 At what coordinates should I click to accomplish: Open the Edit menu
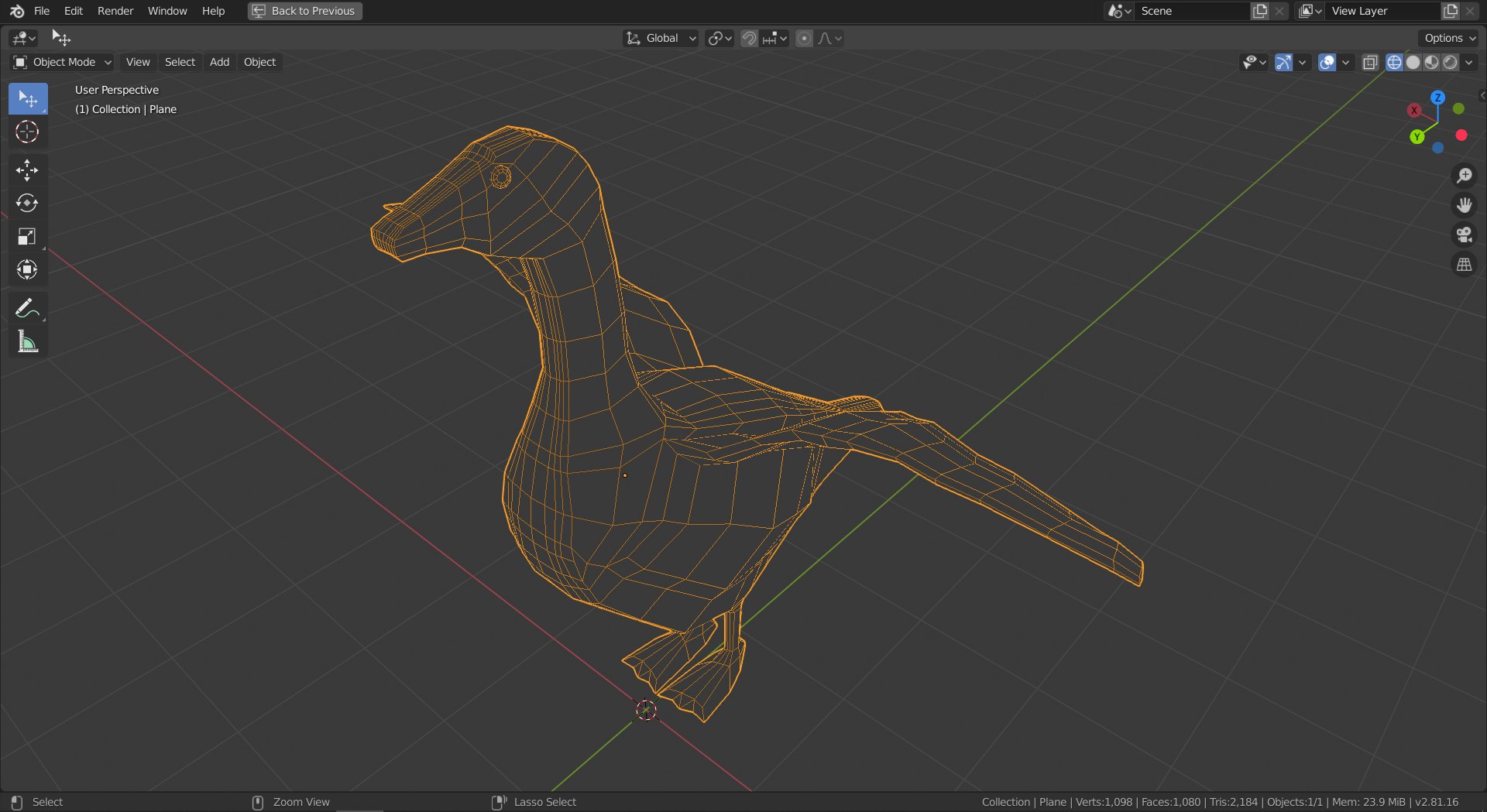(74, 11)
